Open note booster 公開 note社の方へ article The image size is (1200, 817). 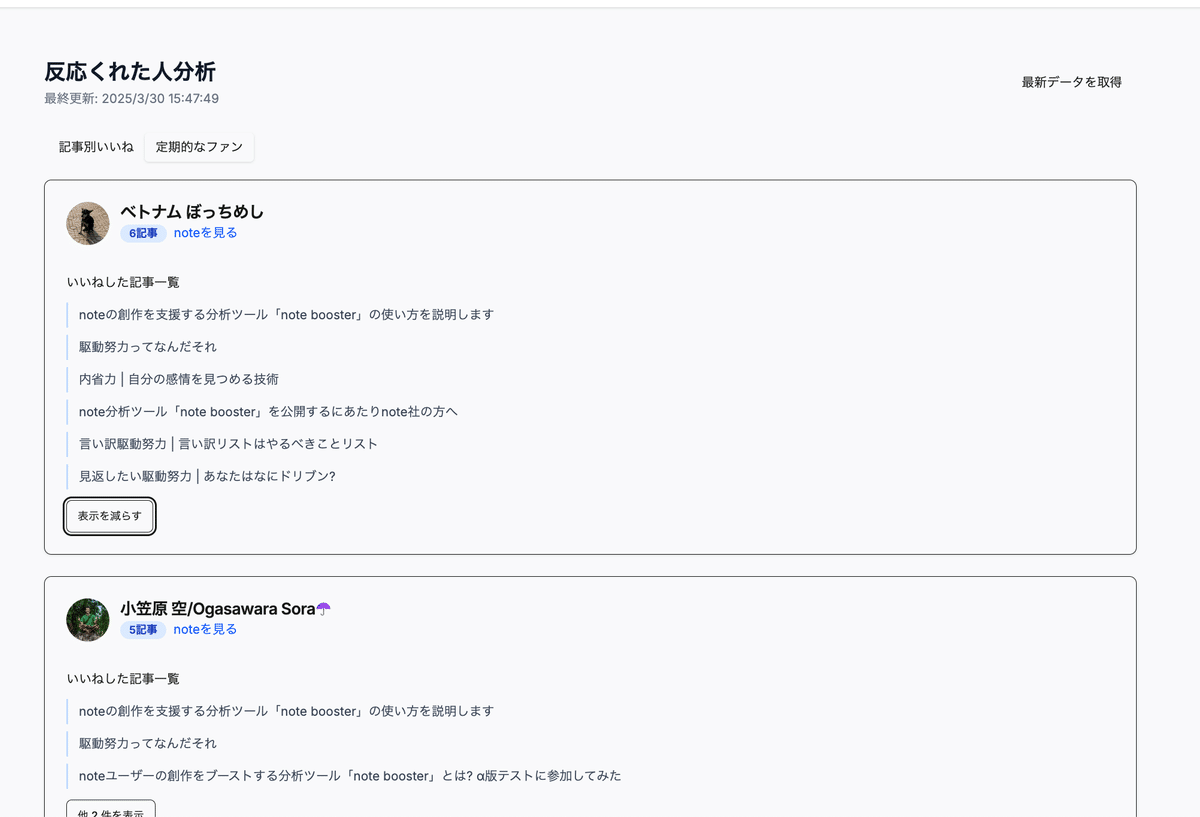click(267, 411)
